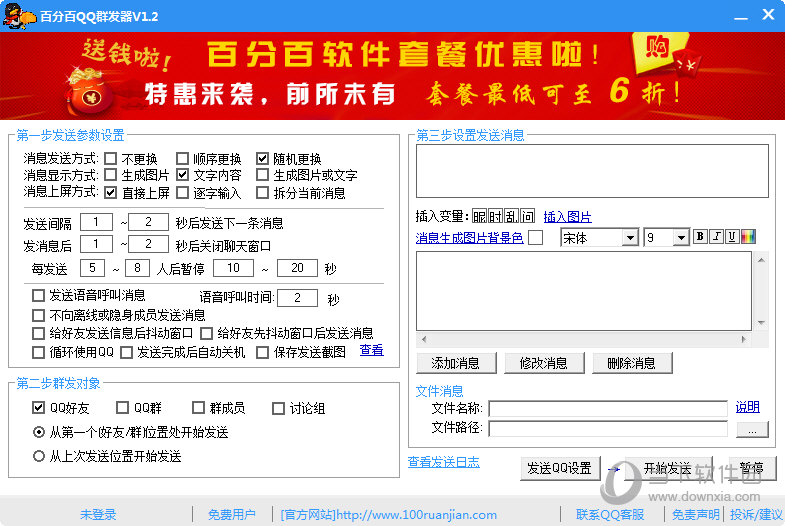Click 未登录 status text
The width and height of the screenshot is (785, 526).
click(98, 514)
